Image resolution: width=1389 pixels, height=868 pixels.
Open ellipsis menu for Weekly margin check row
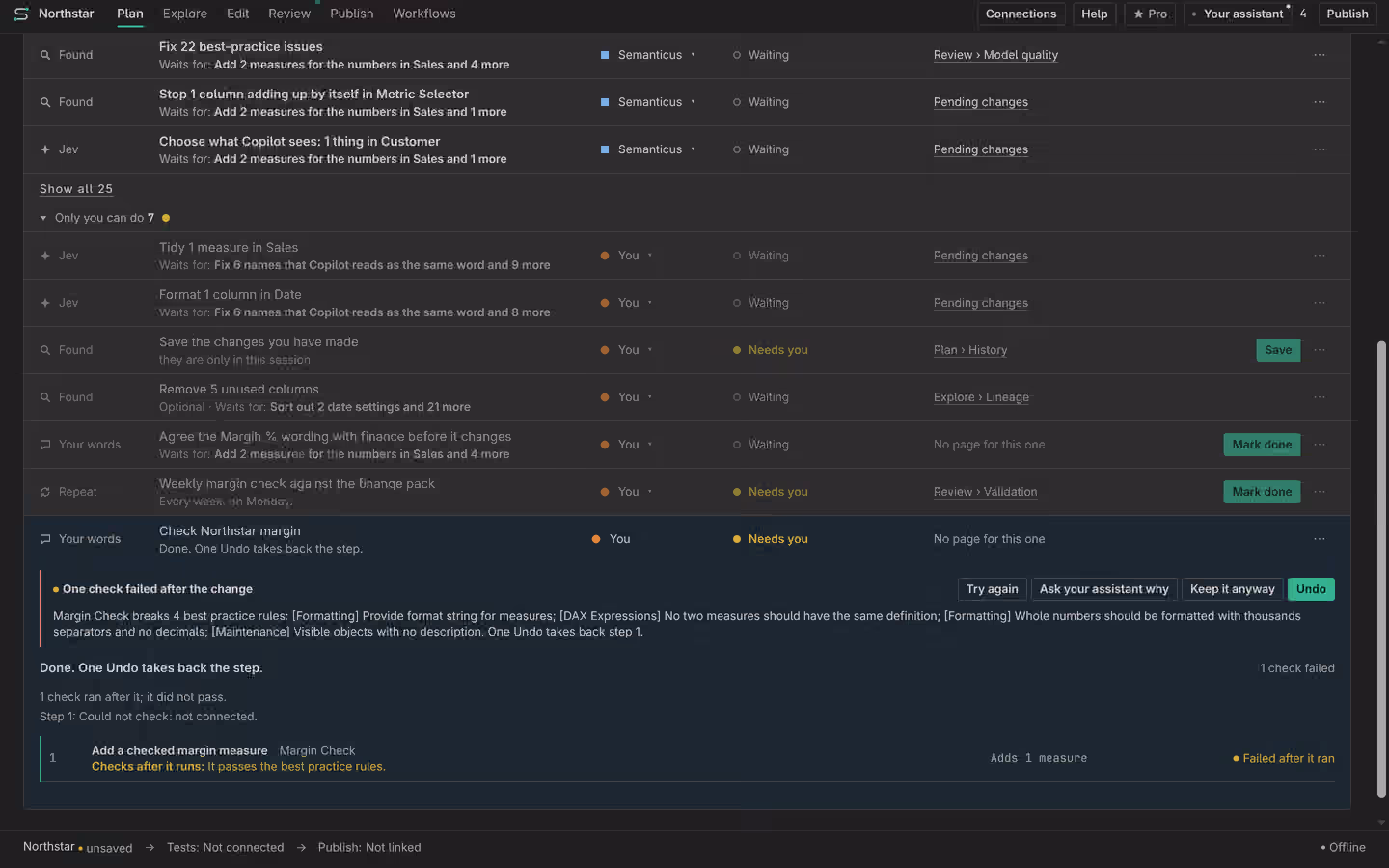coord(1320,492)
